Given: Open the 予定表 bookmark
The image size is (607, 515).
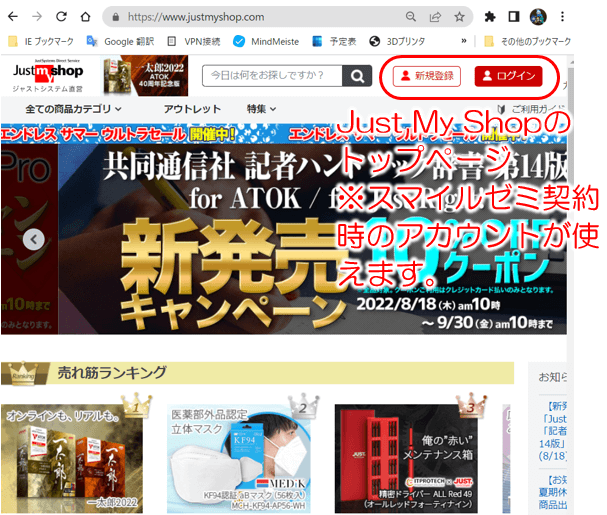Looking at the screenshot, I should click(x=334, y=41).
